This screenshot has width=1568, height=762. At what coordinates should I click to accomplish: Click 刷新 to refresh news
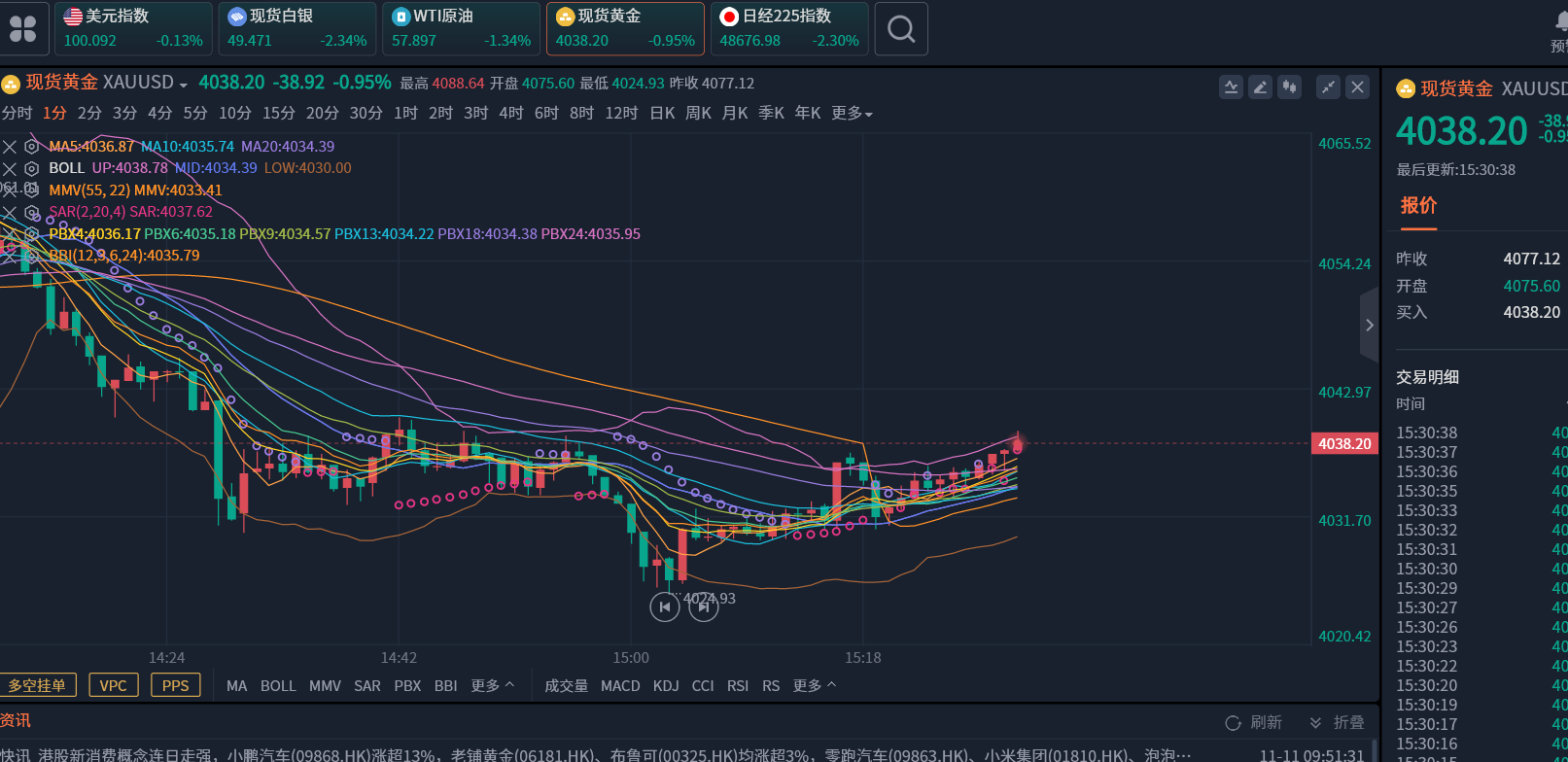[x=1254, y=722]
